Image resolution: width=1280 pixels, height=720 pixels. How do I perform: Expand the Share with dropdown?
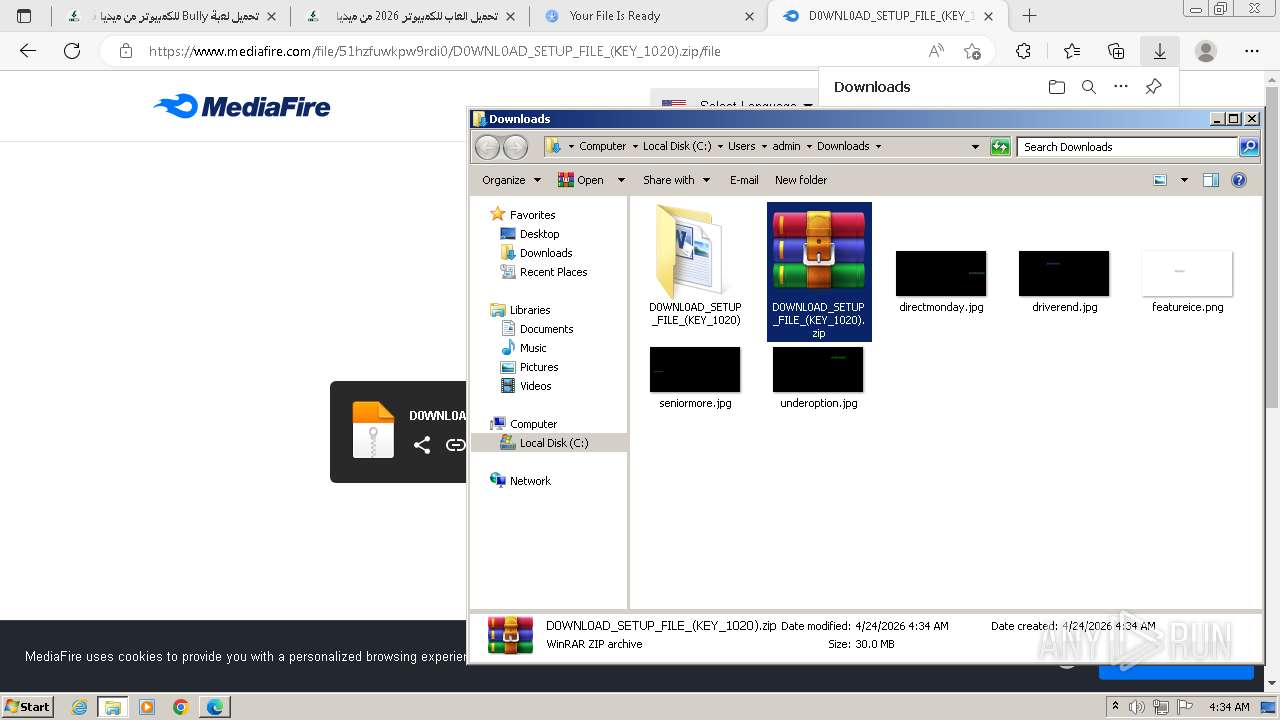point(676,180)
